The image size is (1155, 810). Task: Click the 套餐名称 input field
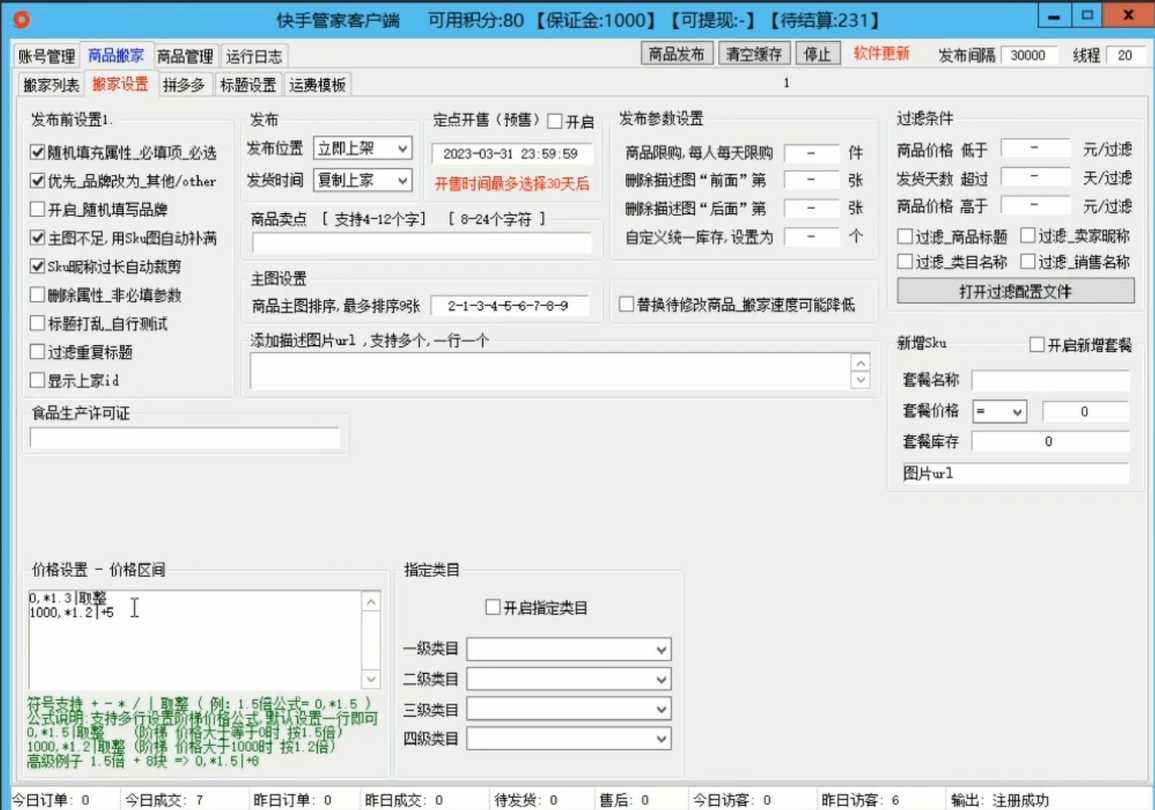pyautogui.click(x=1050, y=380)
